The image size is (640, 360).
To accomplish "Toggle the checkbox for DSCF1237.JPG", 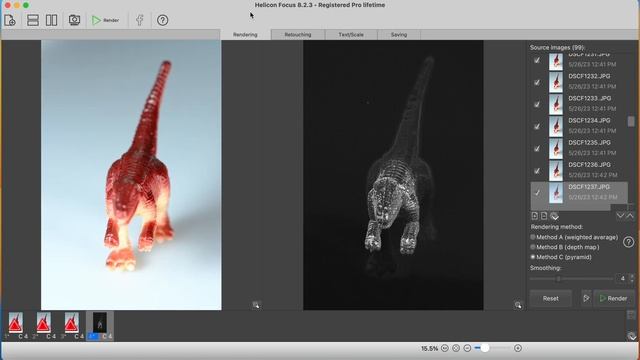I will click(537, 193).
